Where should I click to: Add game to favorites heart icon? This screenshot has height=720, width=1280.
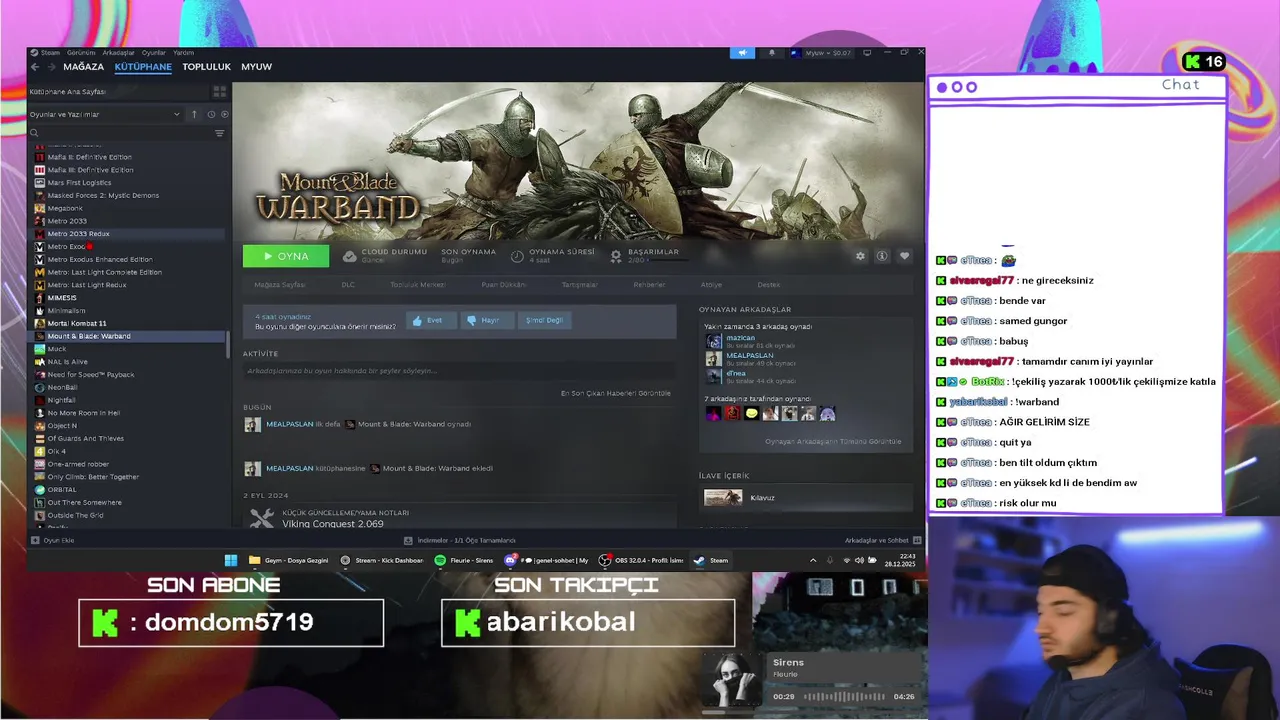coord(904,256)
